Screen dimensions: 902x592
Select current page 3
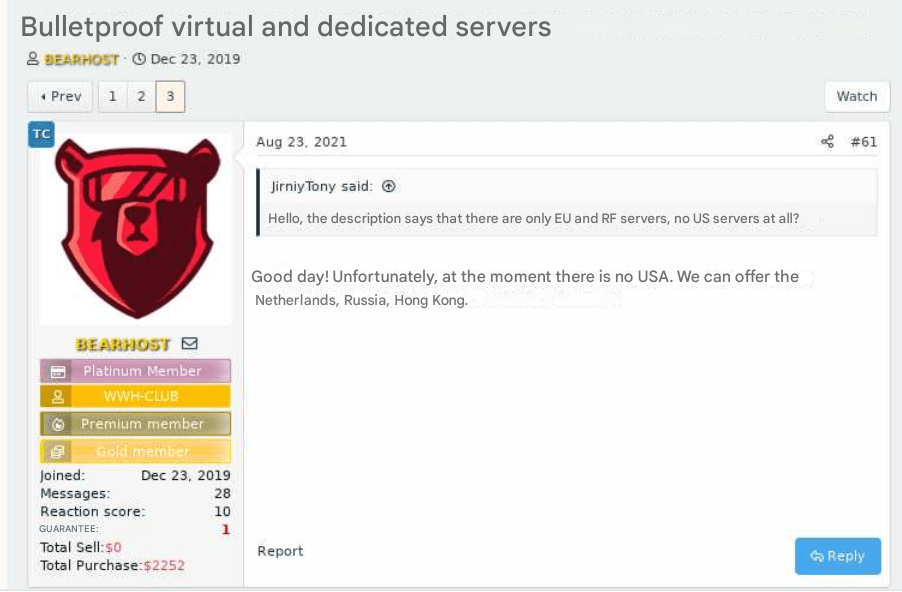point(170,97)
